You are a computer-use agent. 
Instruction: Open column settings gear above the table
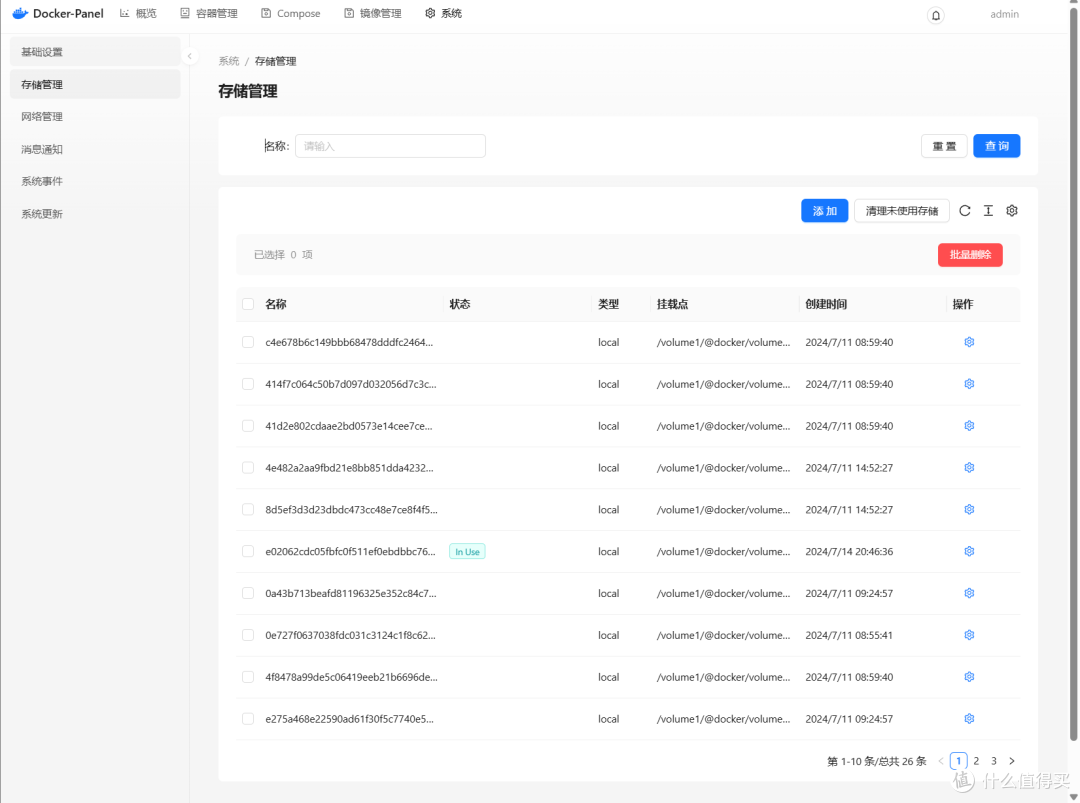1011,210
